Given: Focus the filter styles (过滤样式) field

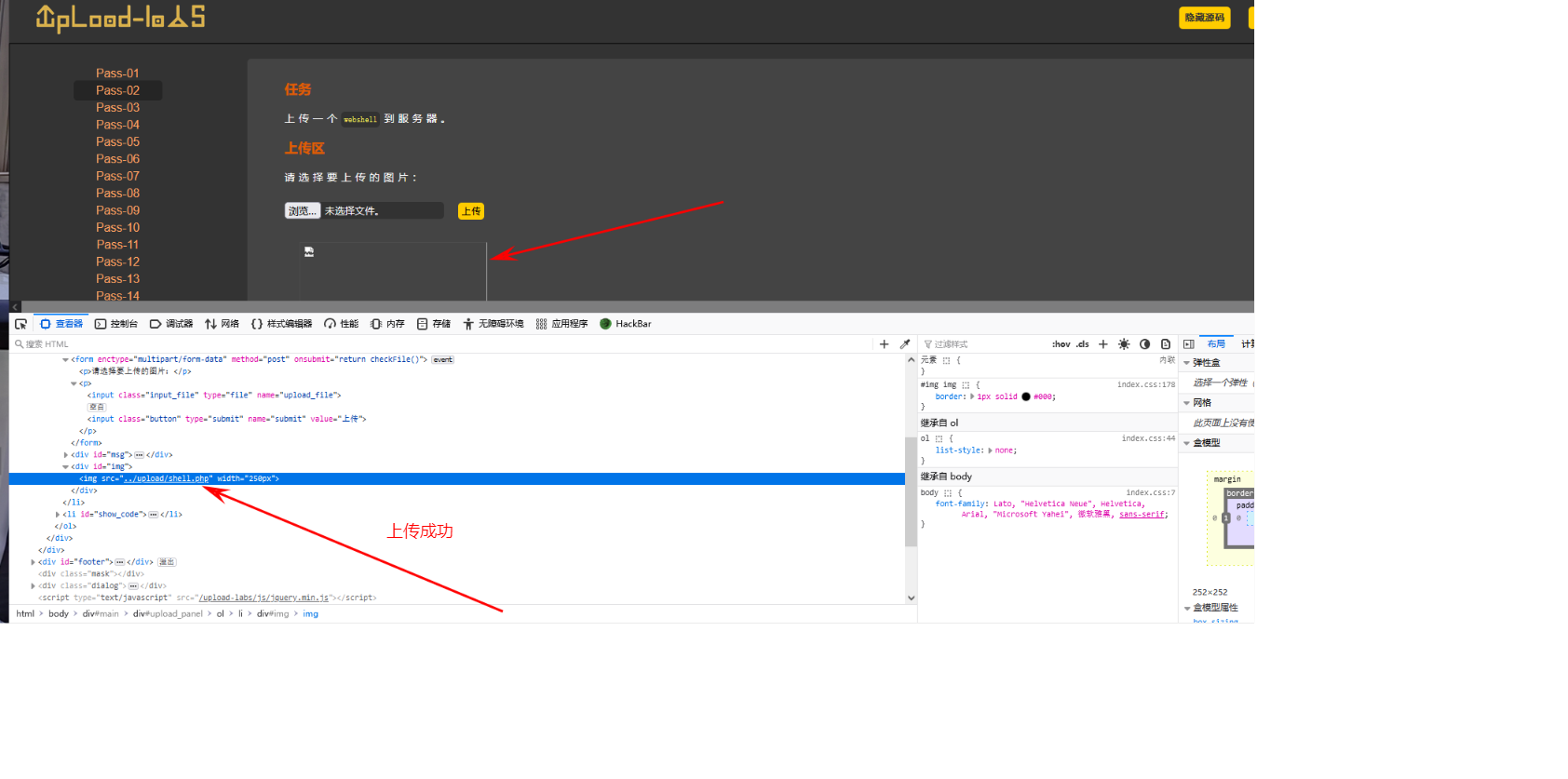Looking at the screenshot, I should [x=982, y=344].
